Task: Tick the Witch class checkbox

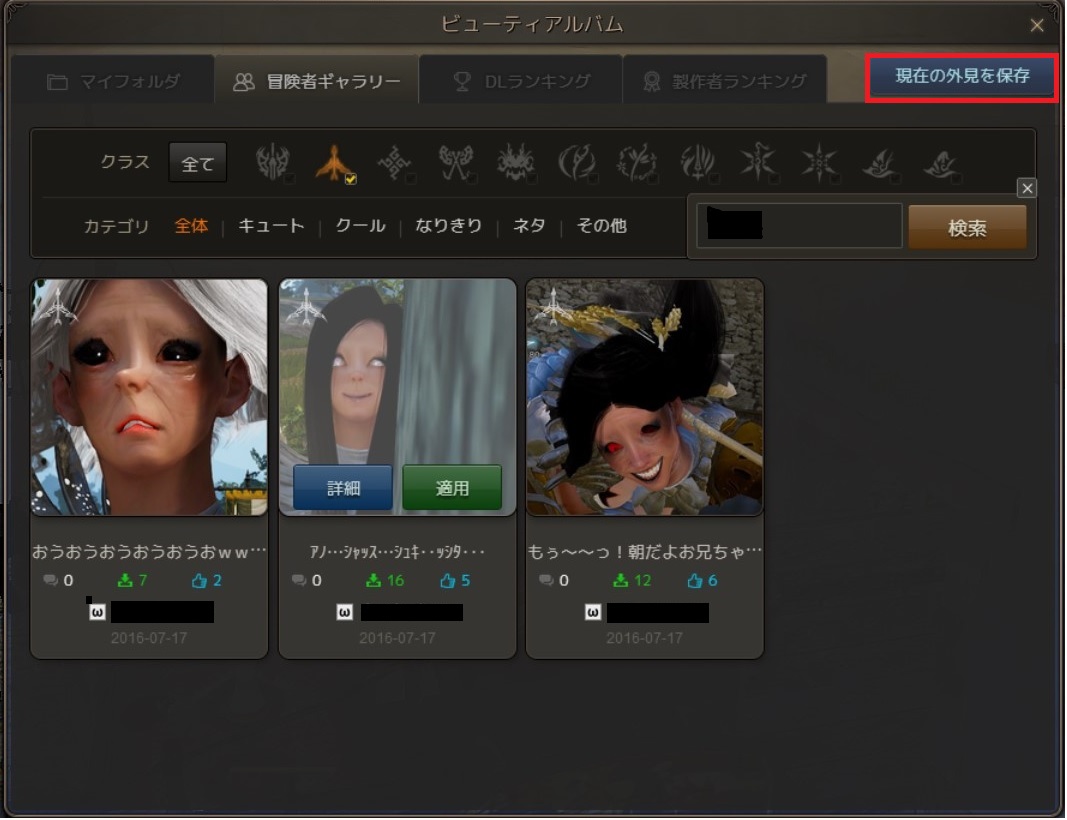Action: click(956, 179)
